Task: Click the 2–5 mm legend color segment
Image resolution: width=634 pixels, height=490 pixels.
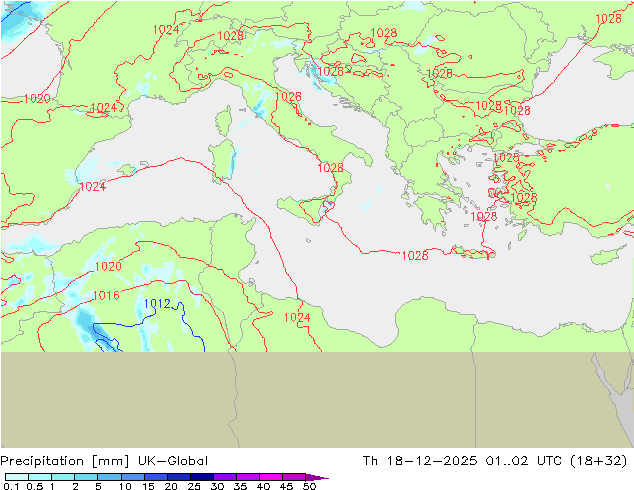Action: 86,477
